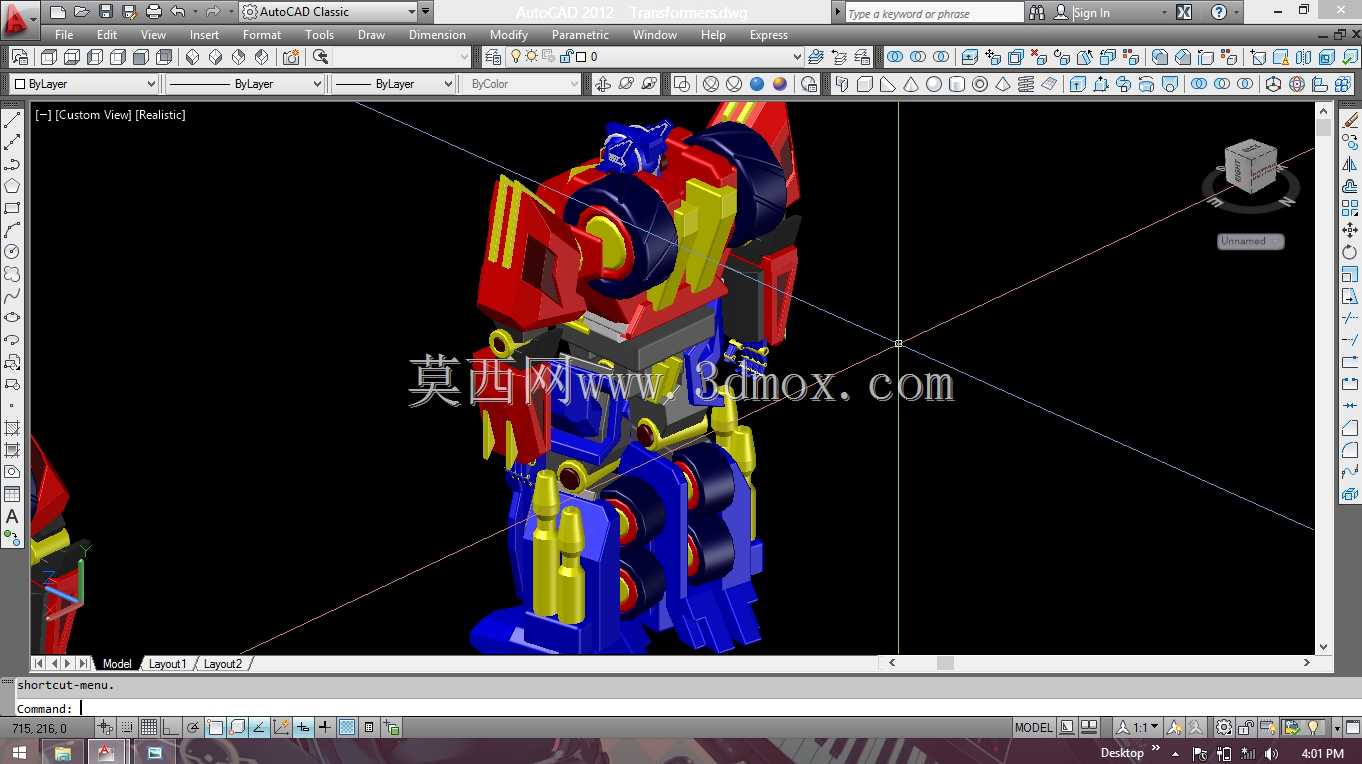Open the Draw menu
The height and width of the screenshot is (764, 1362).
coord(371,35)
